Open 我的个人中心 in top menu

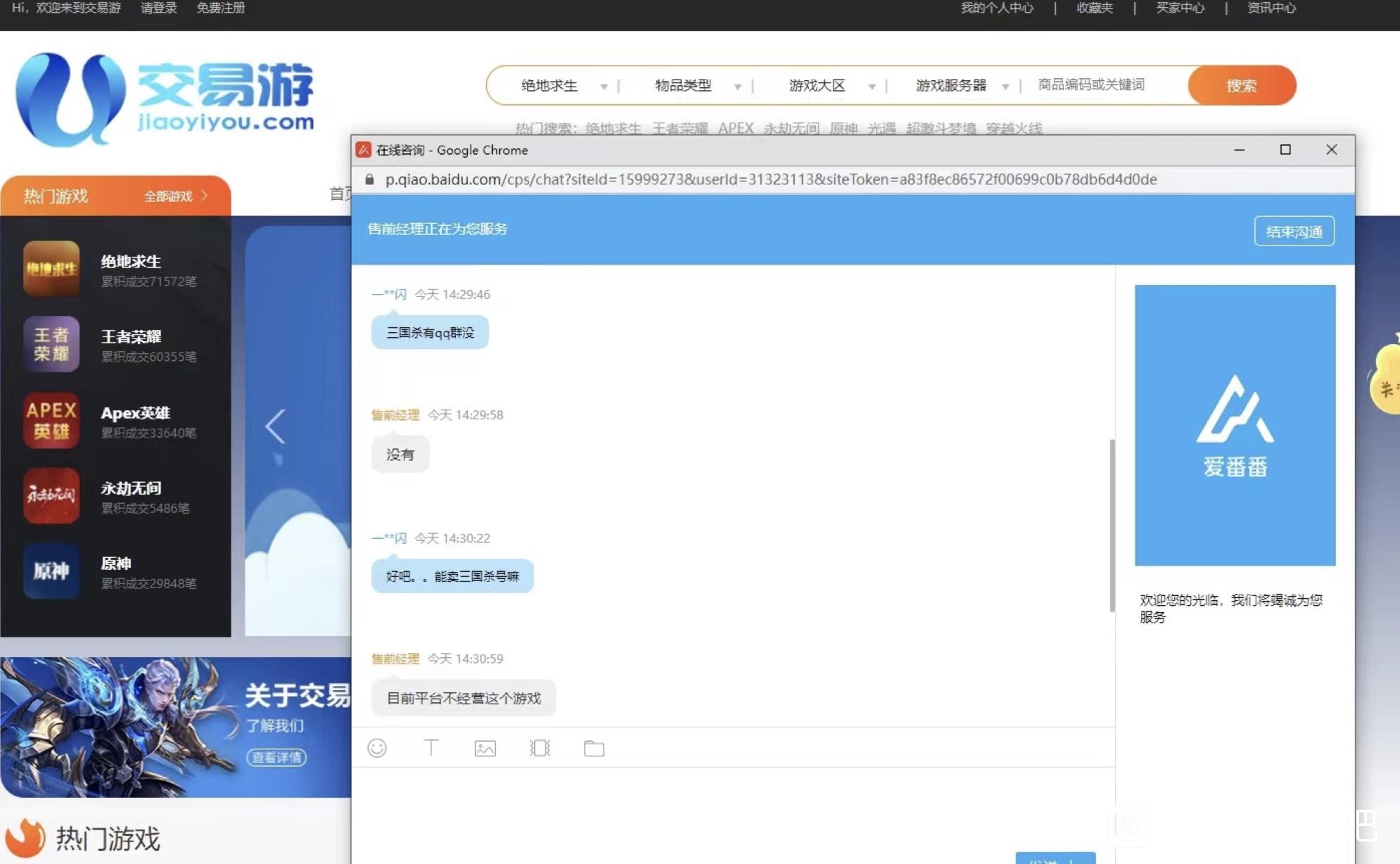(x=997, y=8)
